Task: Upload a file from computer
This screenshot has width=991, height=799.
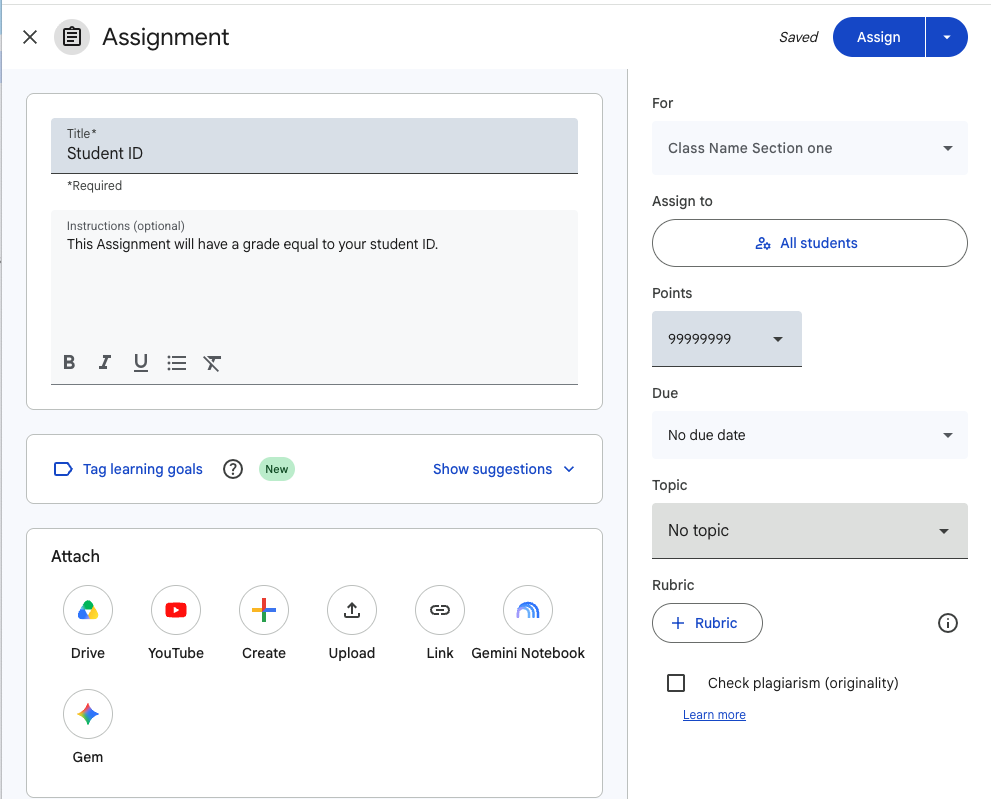Action: pos(352,610)
